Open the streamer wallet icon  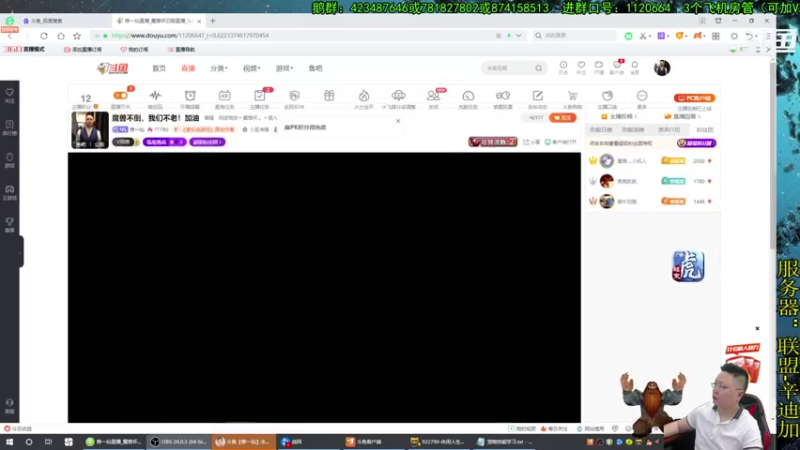tap(607, 98)
